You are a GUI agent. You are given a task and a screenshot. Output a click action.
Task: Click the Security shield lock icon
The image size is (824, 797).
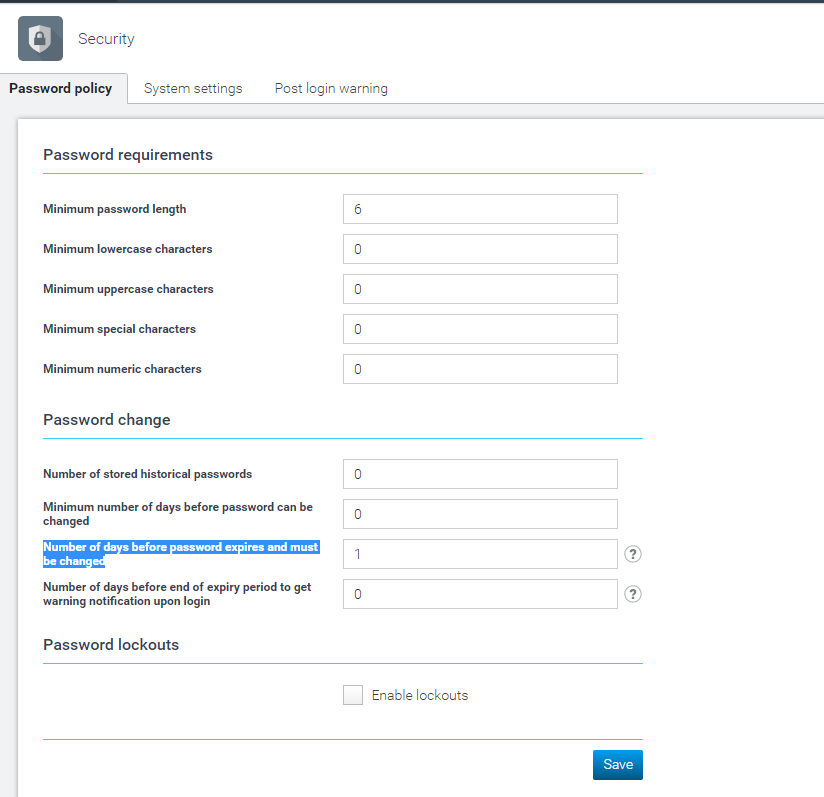(x=40, y=39)
